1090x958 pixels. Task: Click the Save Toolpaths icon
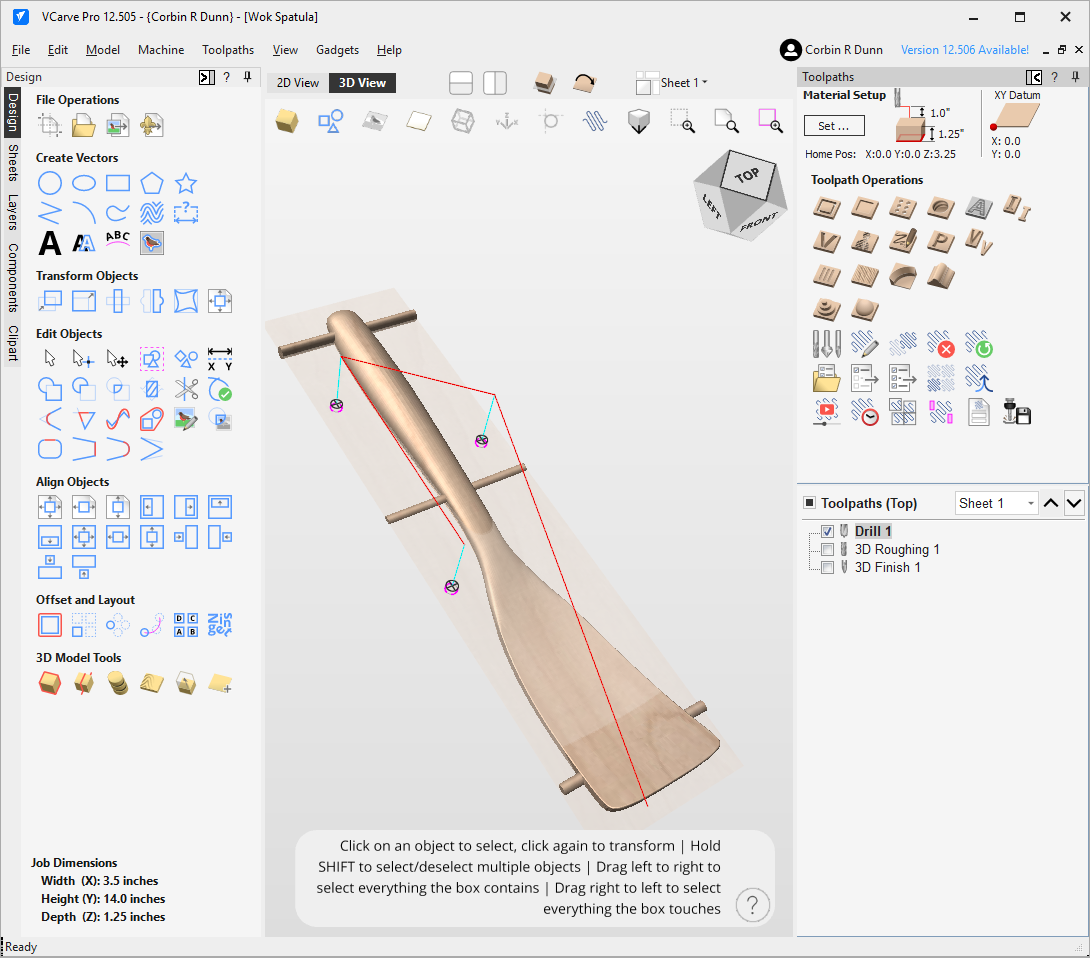(1017, 412)
